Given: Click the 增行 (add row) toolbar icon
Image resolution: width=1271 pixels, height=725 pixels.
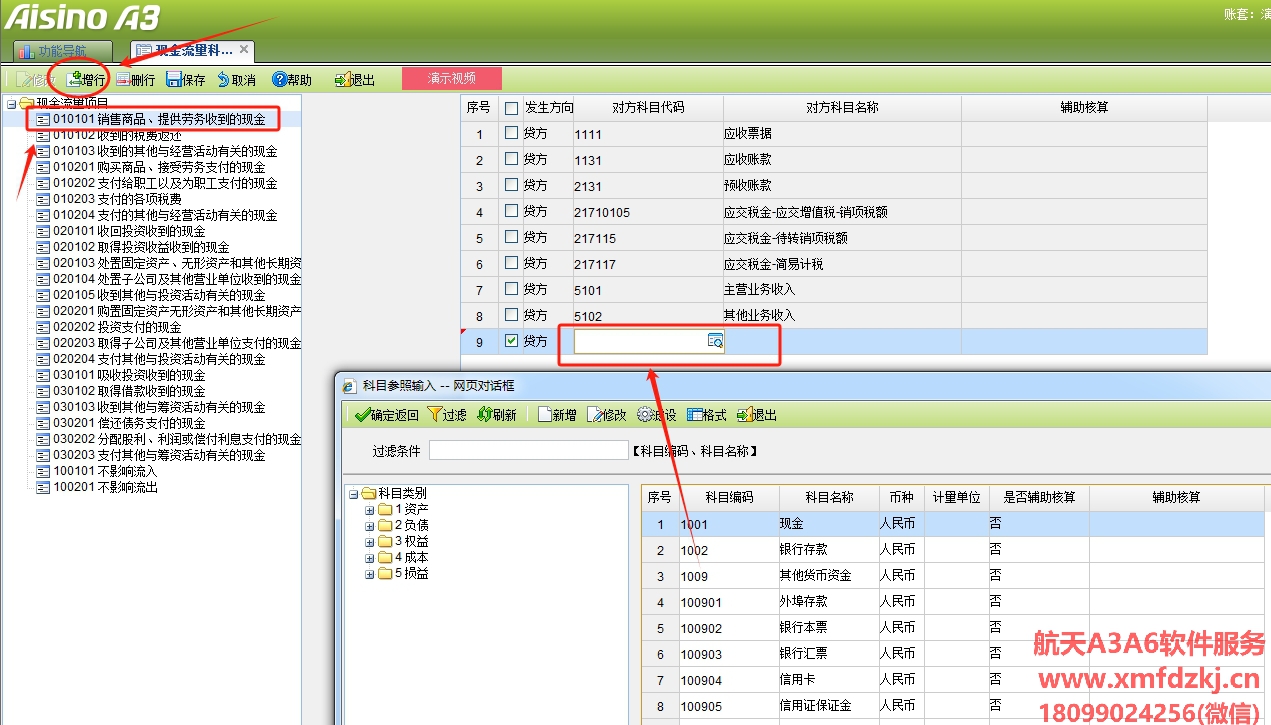Looking at the screenshot, I should [75, 80].
